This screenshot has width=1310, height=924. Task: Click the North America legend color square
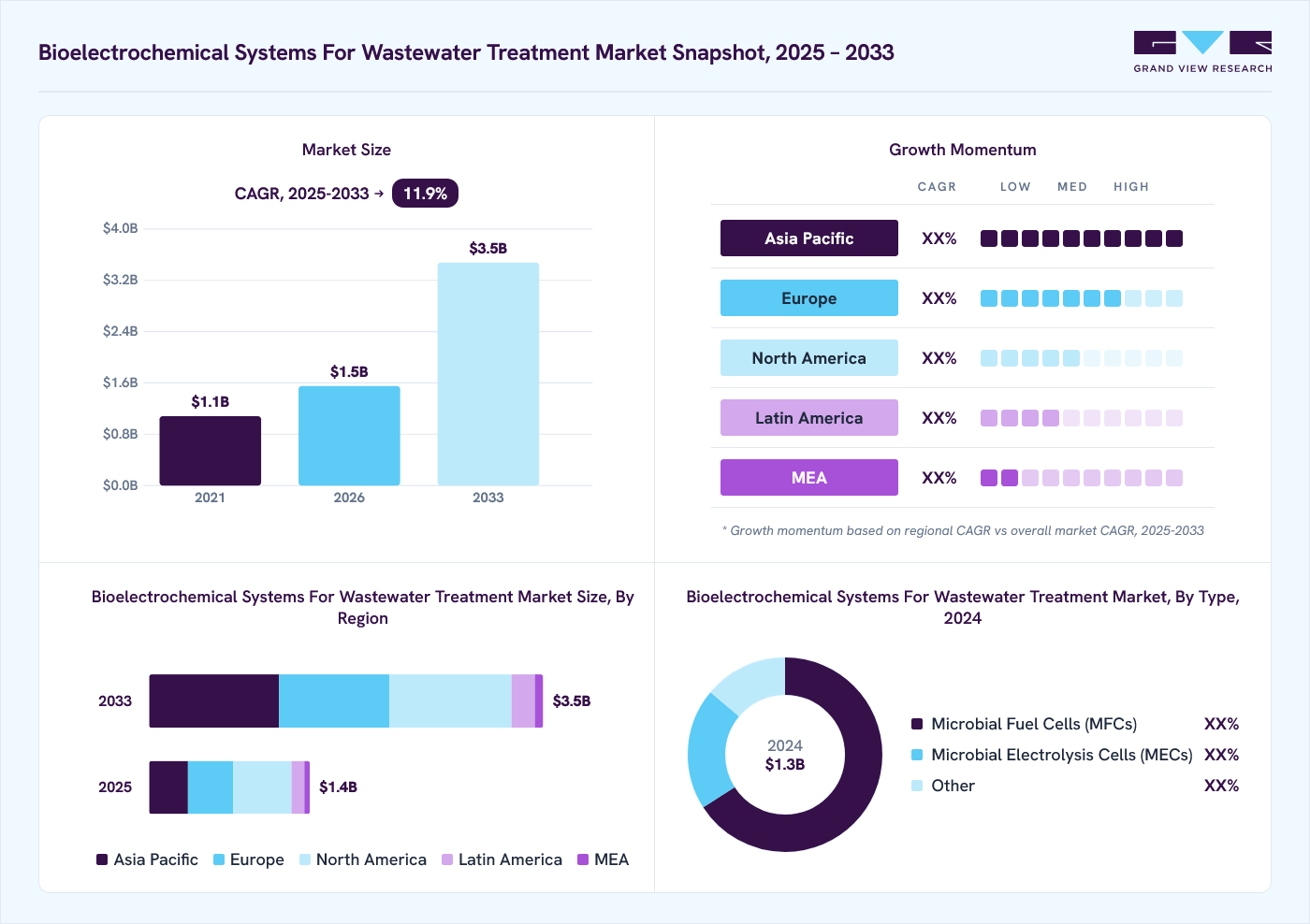[305, 859]
